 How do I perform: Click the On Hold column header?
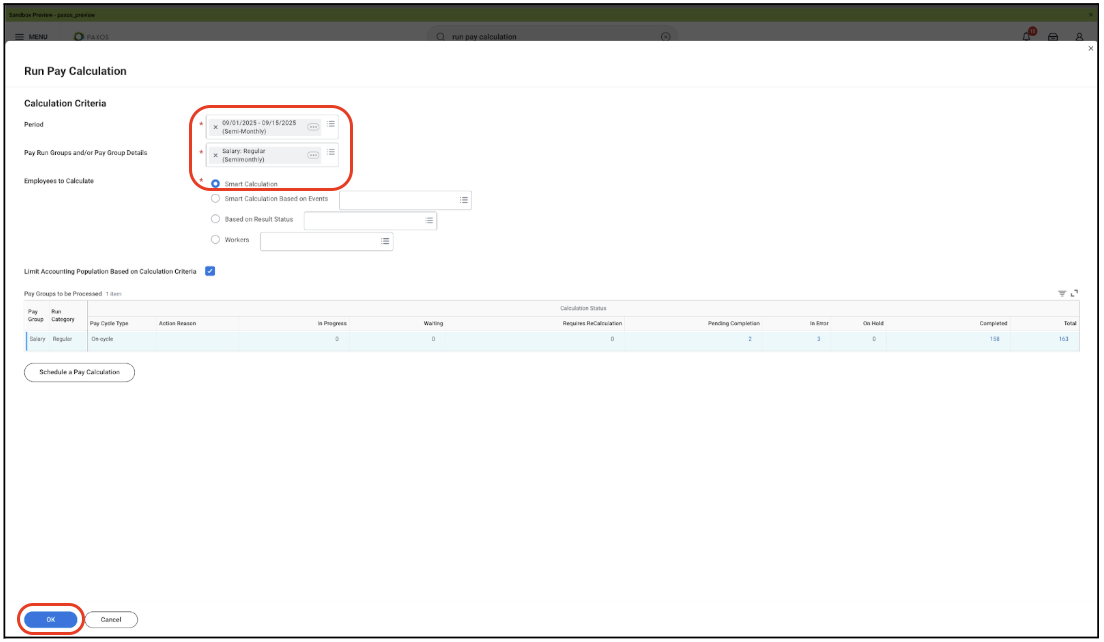[x=873, y=324]
